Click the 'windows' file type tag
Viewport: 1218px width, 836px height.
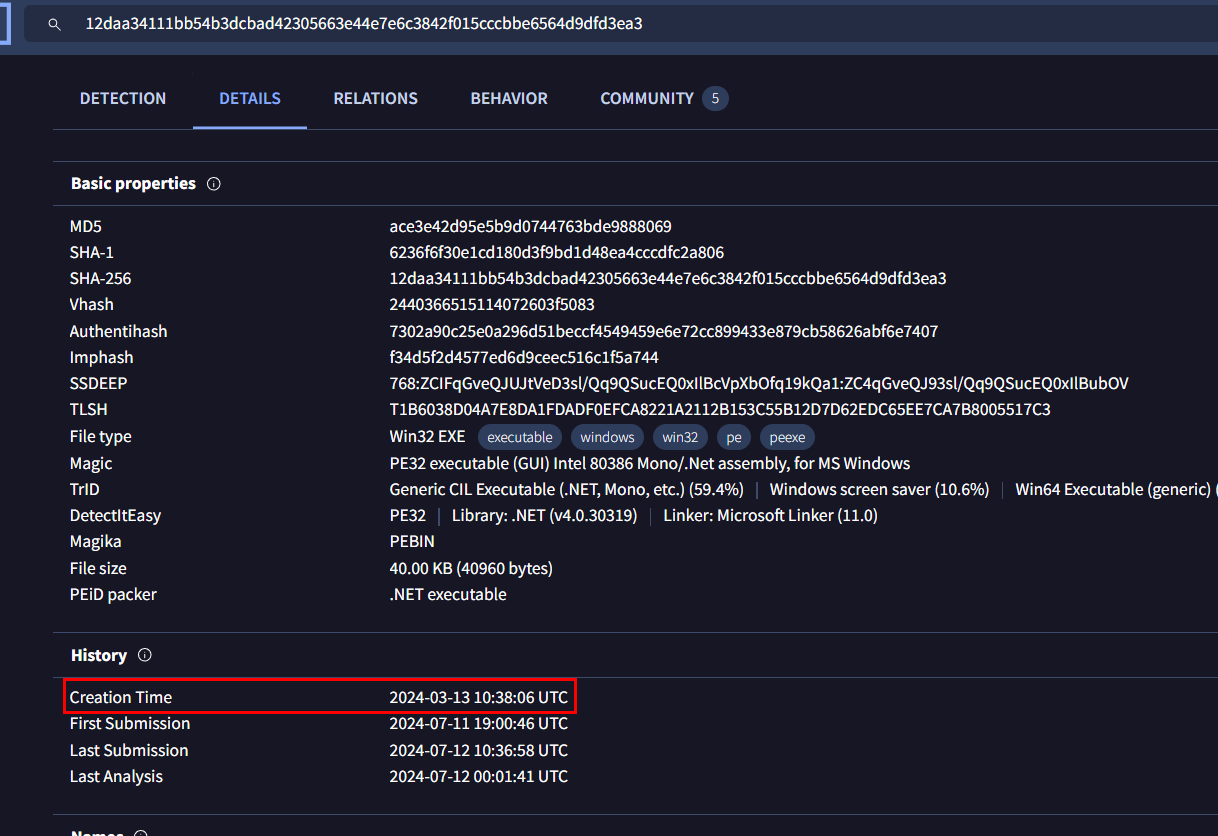(607, 437)
